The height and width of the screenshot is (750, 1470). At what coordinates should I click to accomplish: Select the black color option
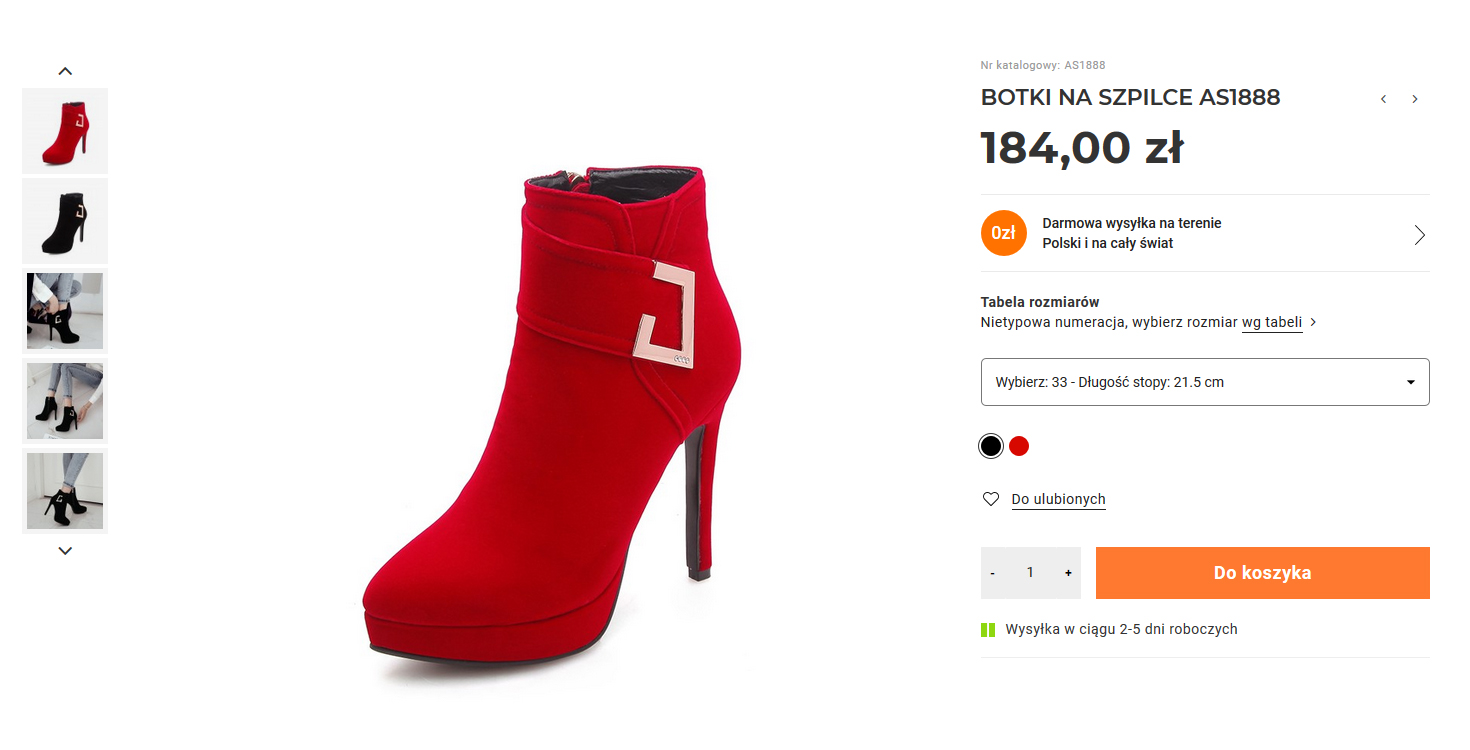click(x=991, y=446)
